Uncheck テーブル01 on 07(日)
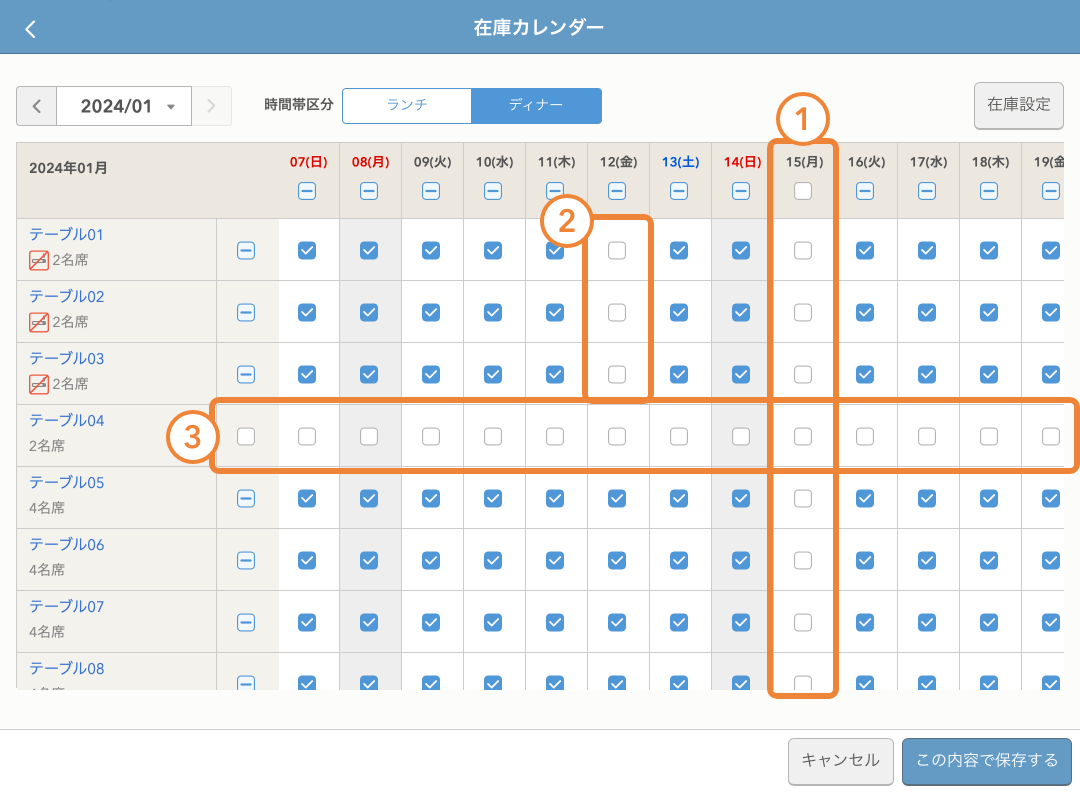The height and width of the screenshot is (794, 1080). (x=307, y=251)
